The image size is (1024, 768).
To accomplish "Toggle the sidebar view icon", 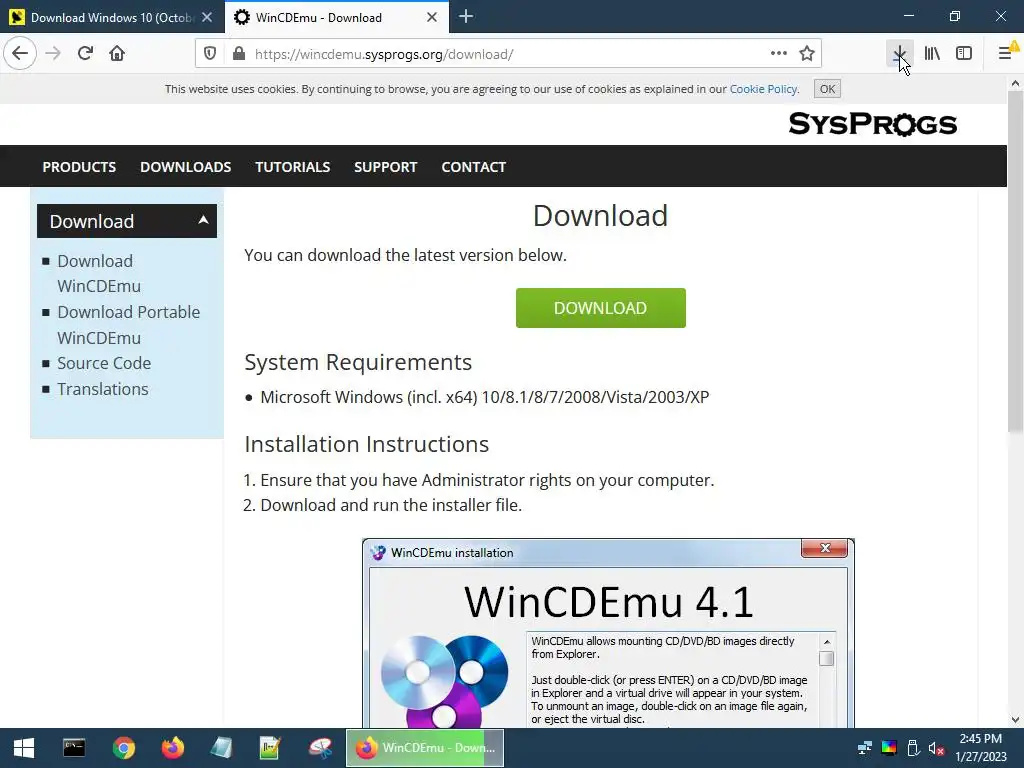I will 964,54.
